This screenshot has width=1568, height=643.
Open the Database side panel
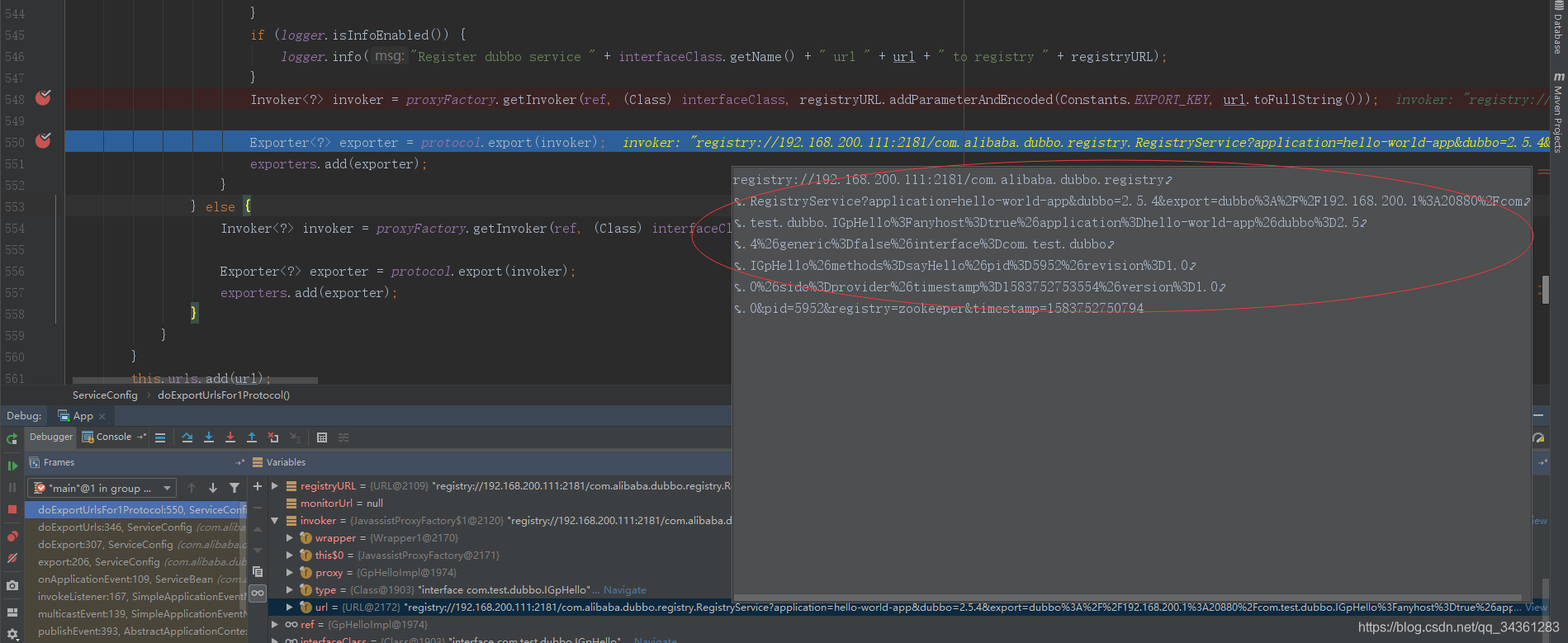[1558, 29]
